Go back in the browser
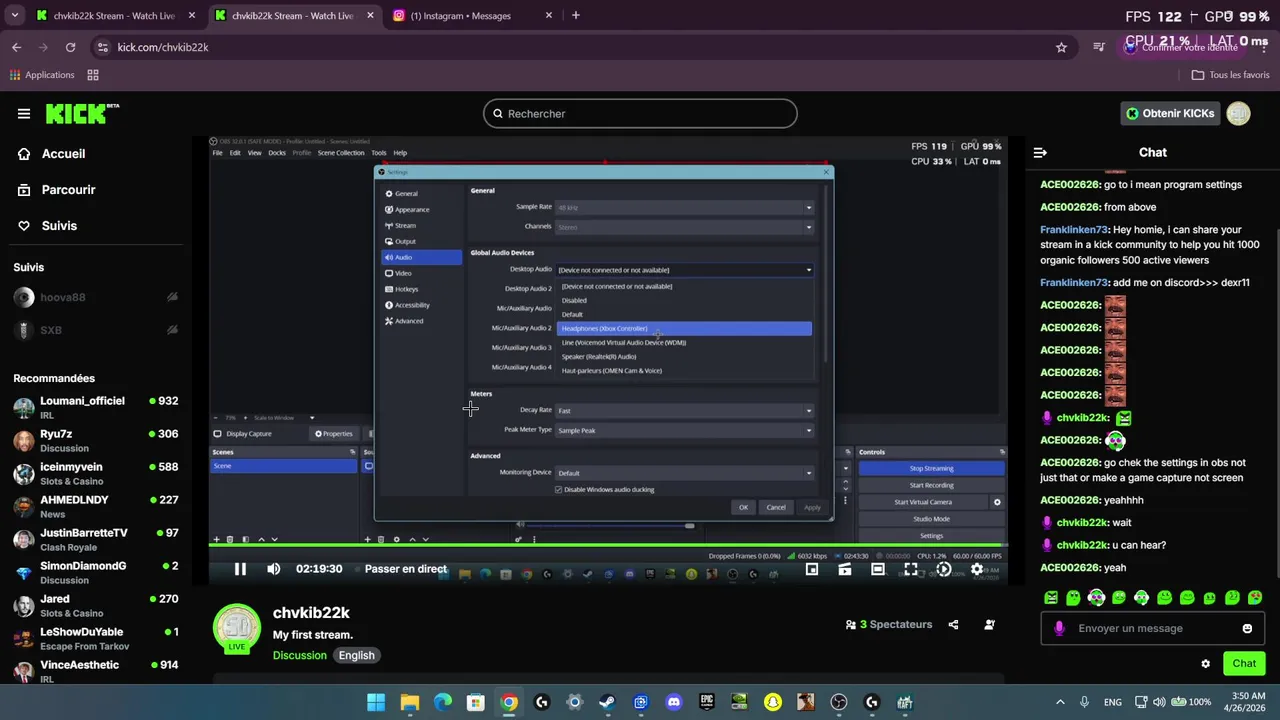1280x720 pixels. coord(16,47)
